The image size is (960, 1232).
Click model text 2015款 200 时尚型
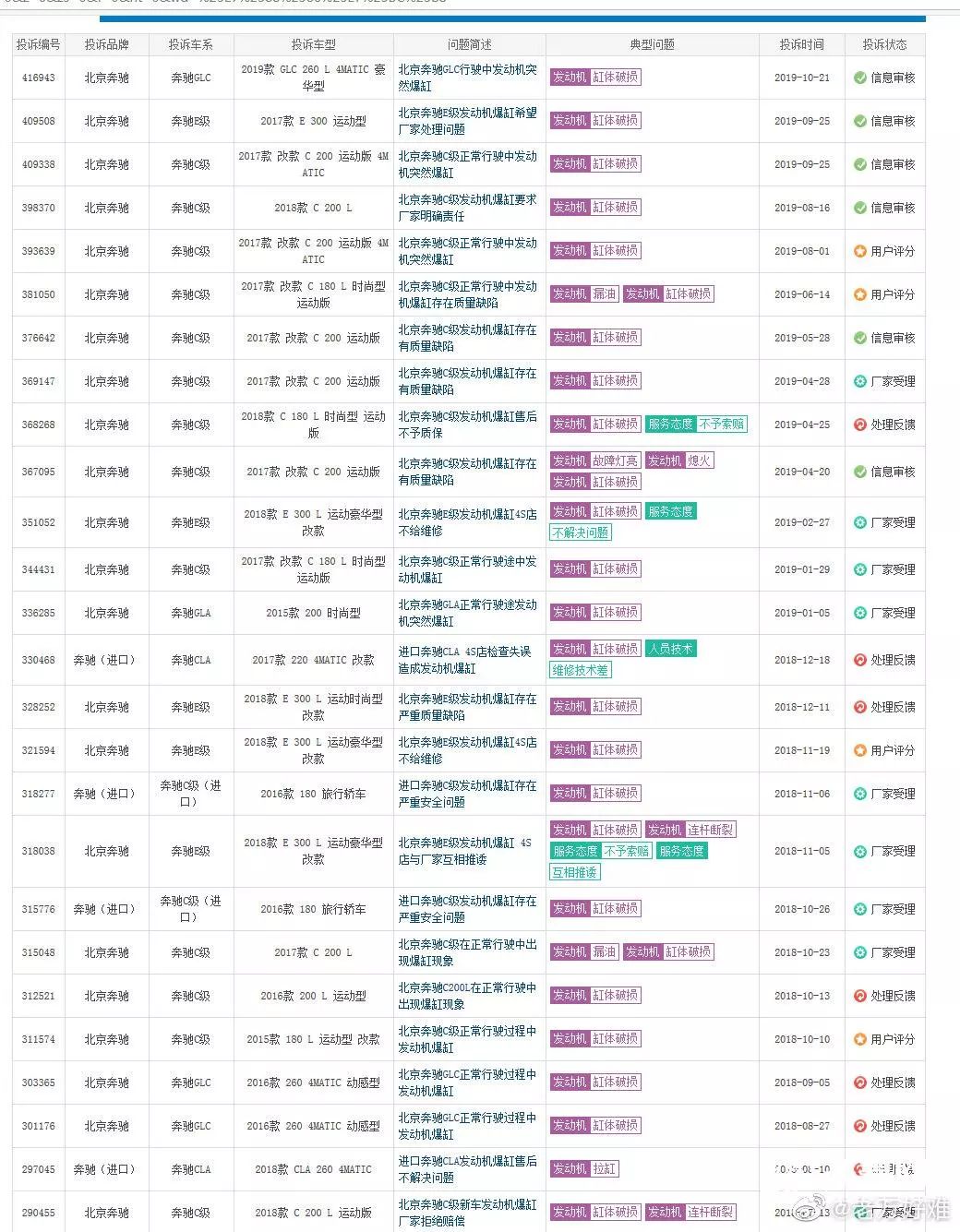click(314, 613)
